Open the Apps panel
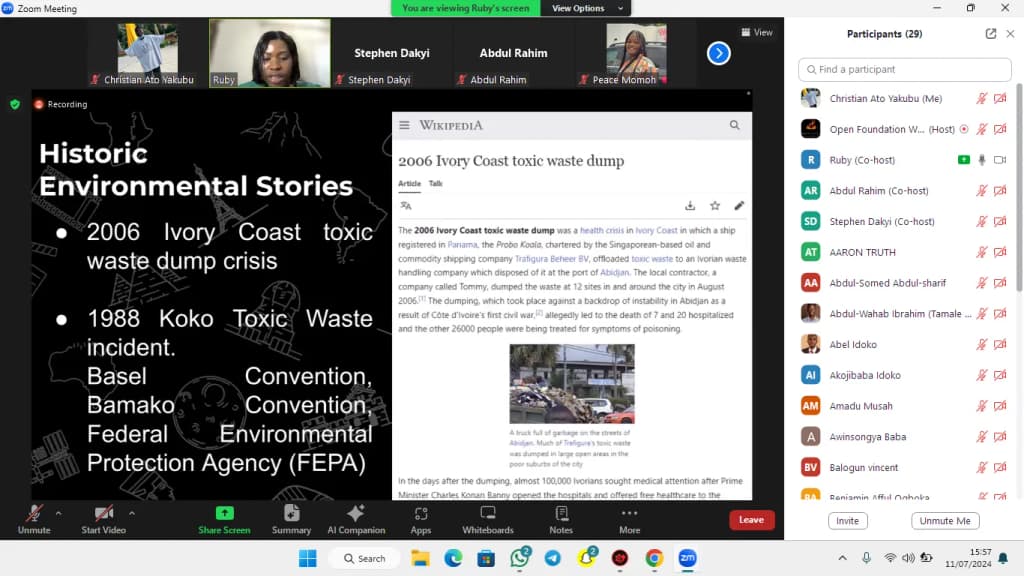This screenshot has height=576, width=1024. (421, 520)
